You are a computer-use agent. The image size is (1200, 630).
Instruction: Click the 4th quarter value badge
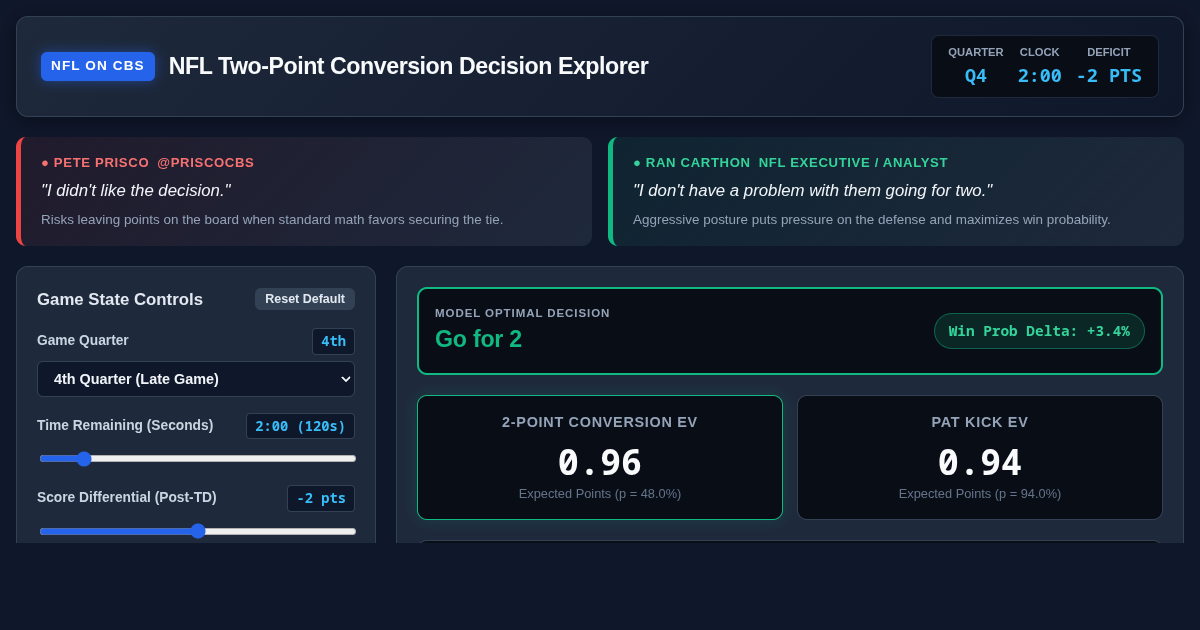point(333,341)
